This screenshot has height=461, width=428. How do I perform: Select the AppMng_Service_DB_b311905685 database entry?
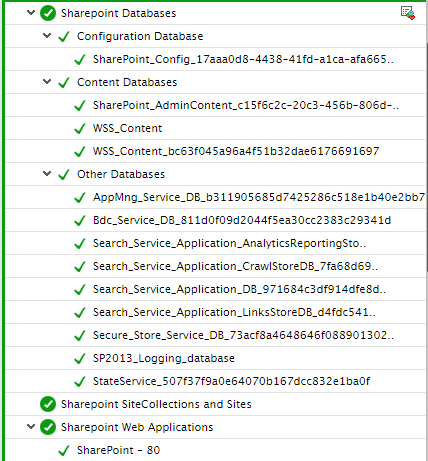click(259, 197)
